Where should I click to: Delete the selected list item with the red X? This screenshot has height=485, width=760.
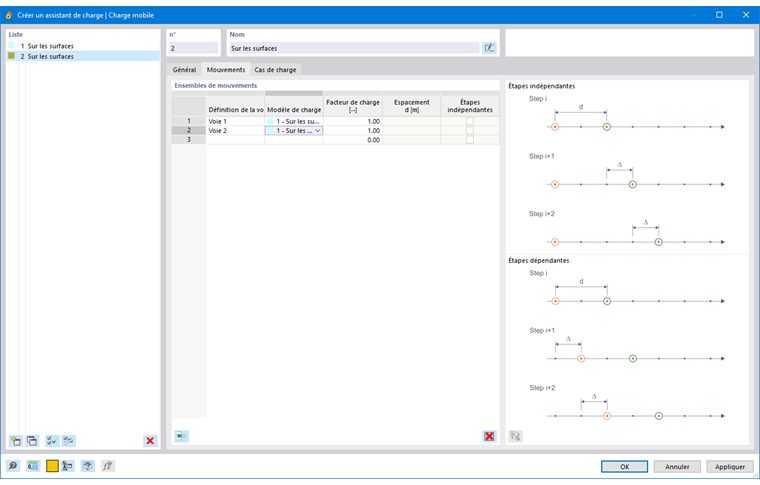pyautogui.click(x=150, y=440)
